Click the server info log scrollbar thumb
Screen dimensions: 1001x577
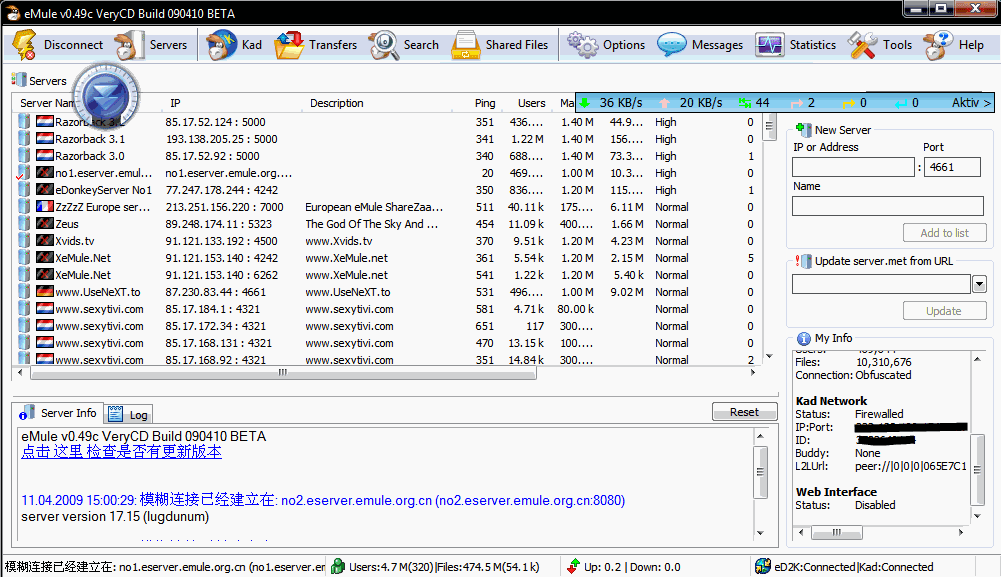(x=760, y=472)
